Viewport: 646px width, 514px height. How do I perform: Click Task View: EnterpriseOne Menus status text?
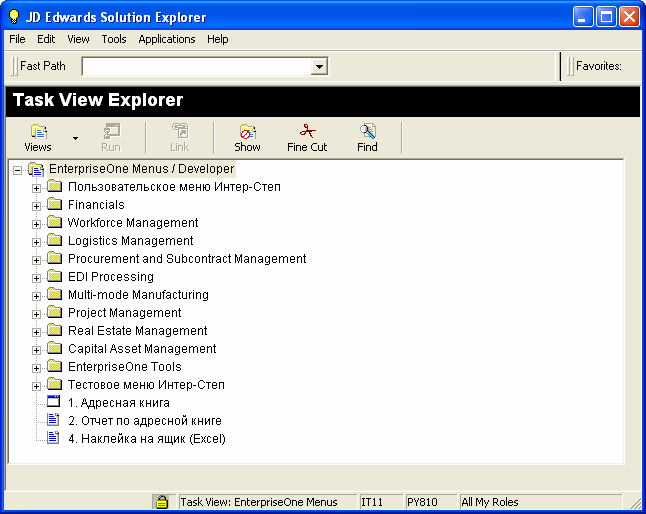point(259,502)
